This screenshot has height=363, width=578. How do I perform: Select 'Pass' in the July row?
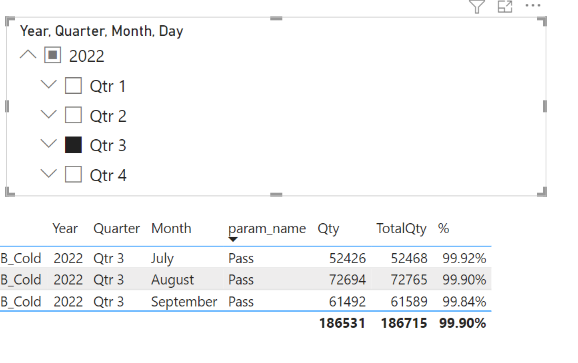coord(241,258)
